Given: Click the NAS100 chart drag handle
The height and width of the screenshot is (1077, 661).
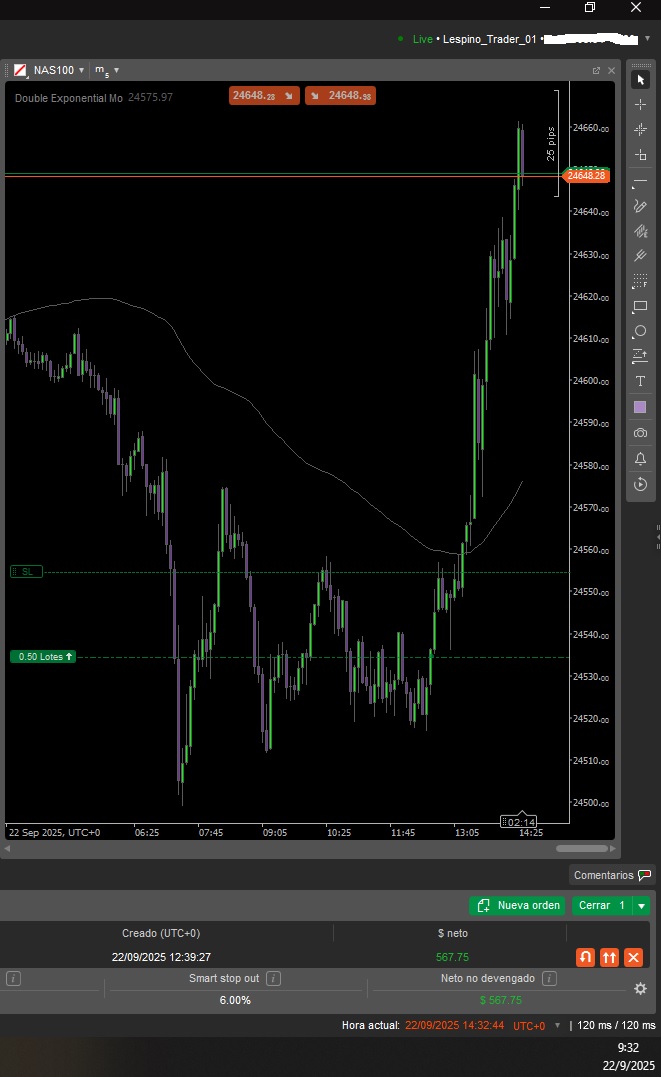Looking at the screenshot, I should [7, 70].
